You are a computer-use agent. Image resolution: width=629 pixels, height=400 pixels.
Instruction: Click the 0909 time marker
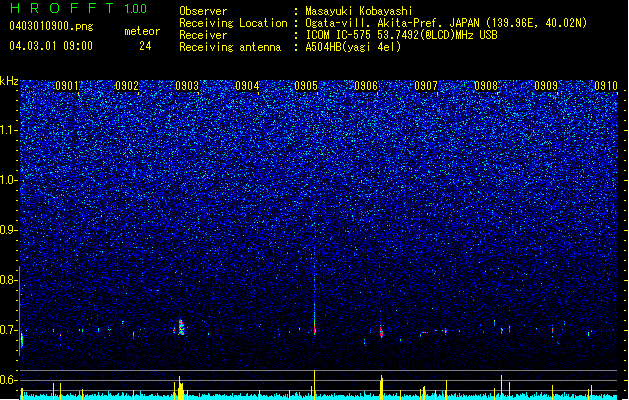pos(546,86)
